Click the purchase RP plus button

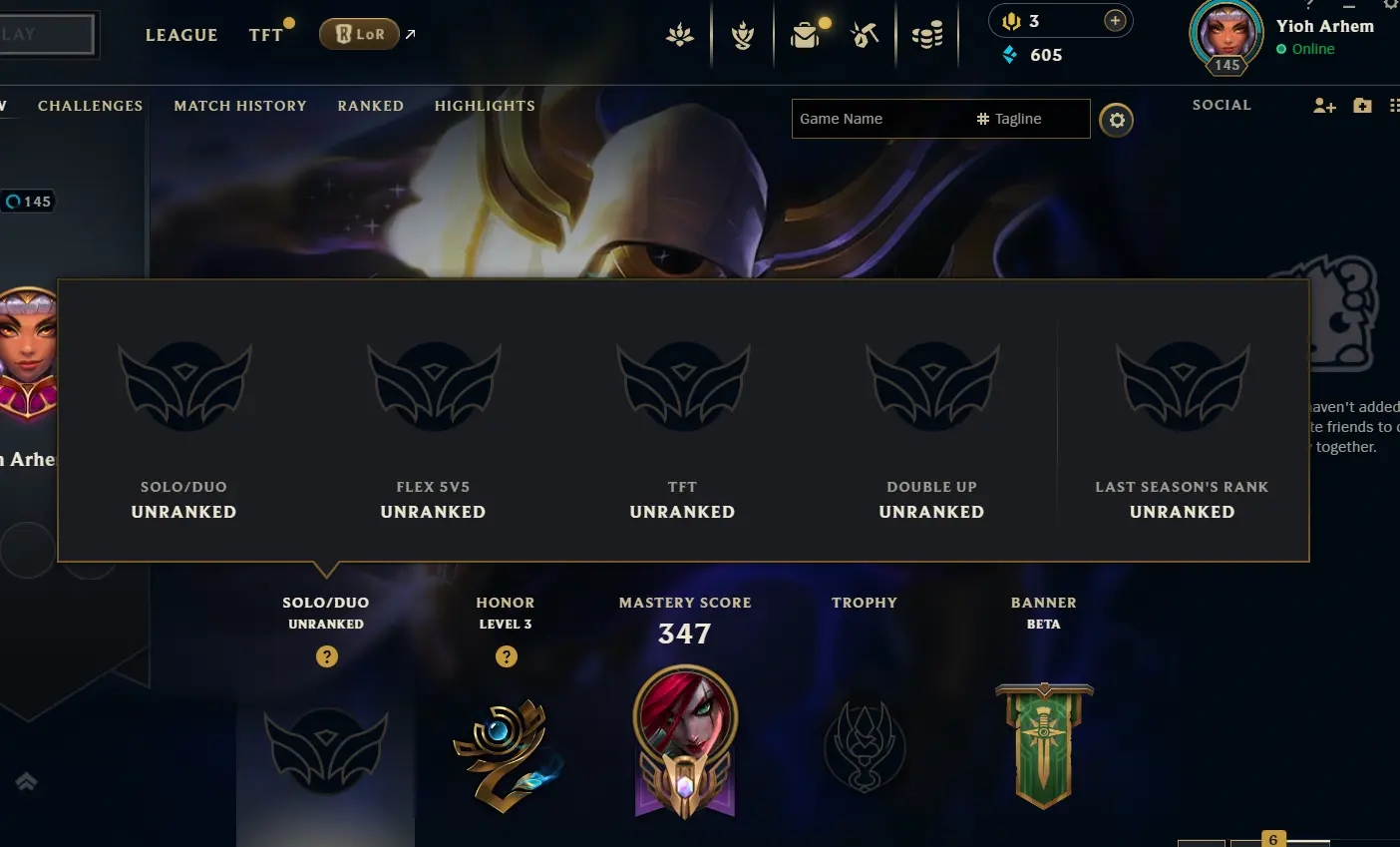1115,20
